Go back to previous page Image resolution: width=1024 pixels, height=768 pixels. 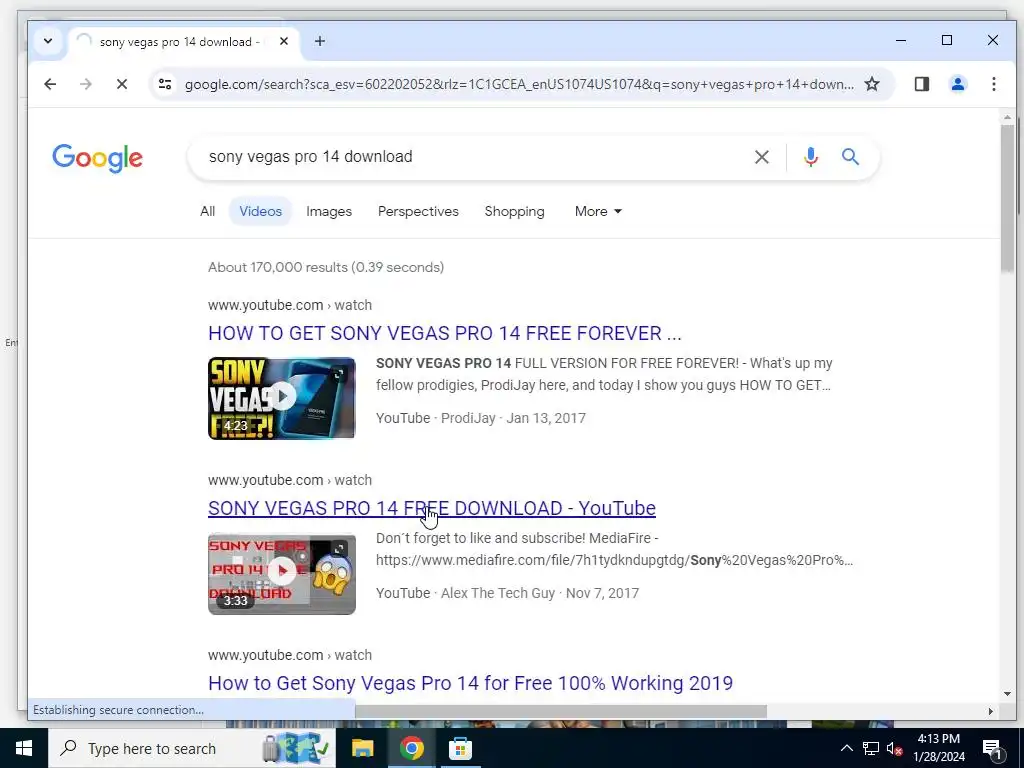pos(50,84)
